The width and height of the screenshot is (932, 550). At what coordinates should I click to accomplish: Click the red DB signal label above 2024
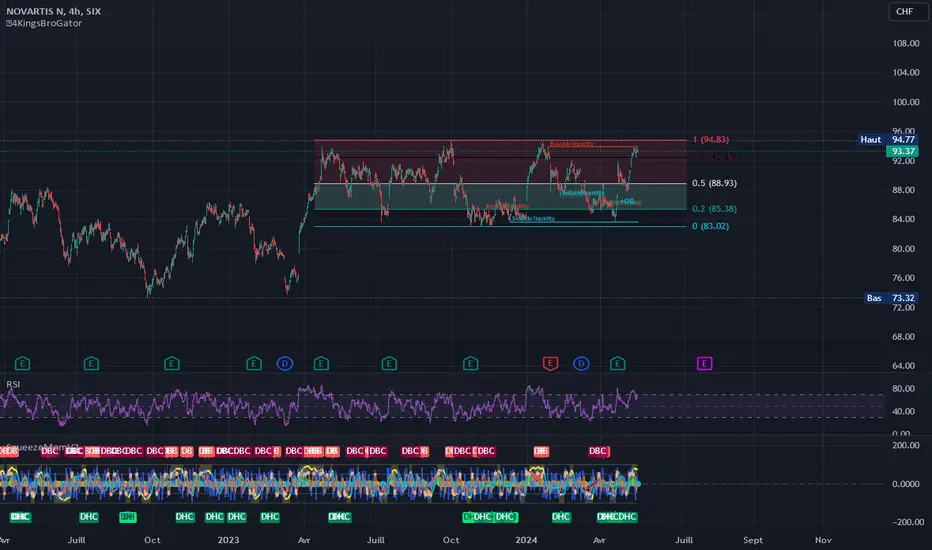(541, 451)
